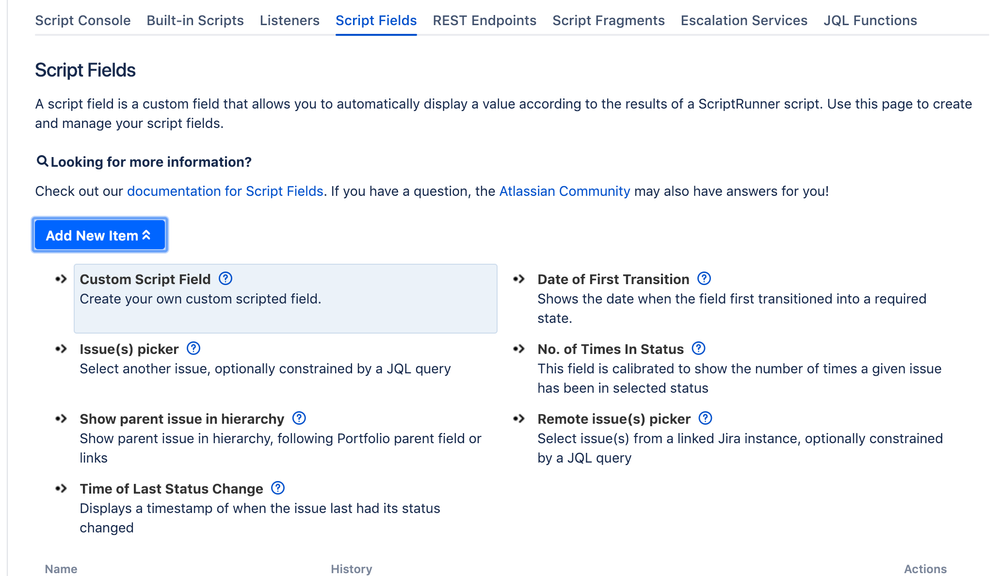Click help icon beside Custom Script Field
Viewport: 999px width, 576px height.
click(x=226, y=279)
